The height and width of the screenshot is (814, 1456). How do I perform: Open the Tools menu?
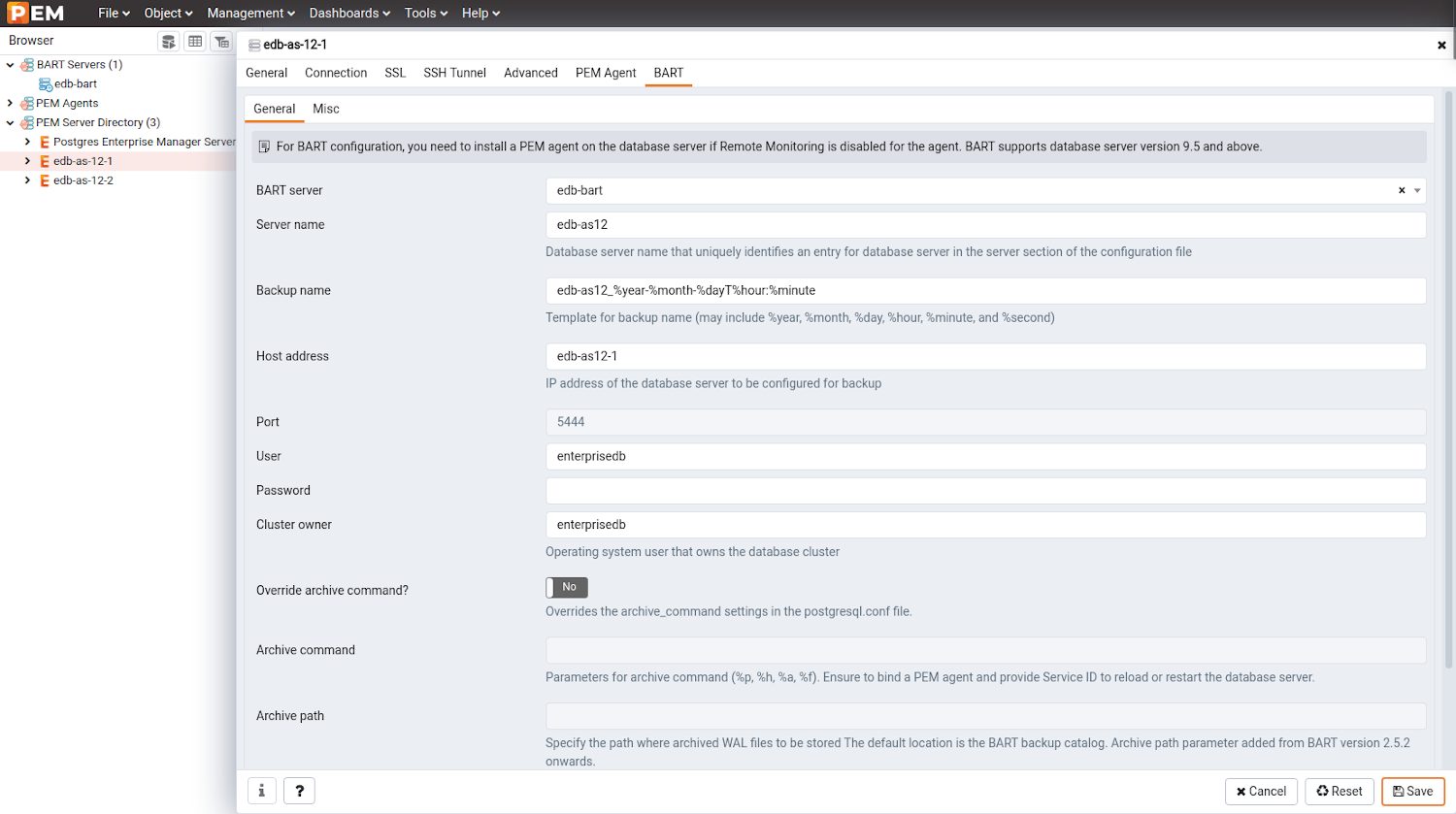[x=426, y=14]
